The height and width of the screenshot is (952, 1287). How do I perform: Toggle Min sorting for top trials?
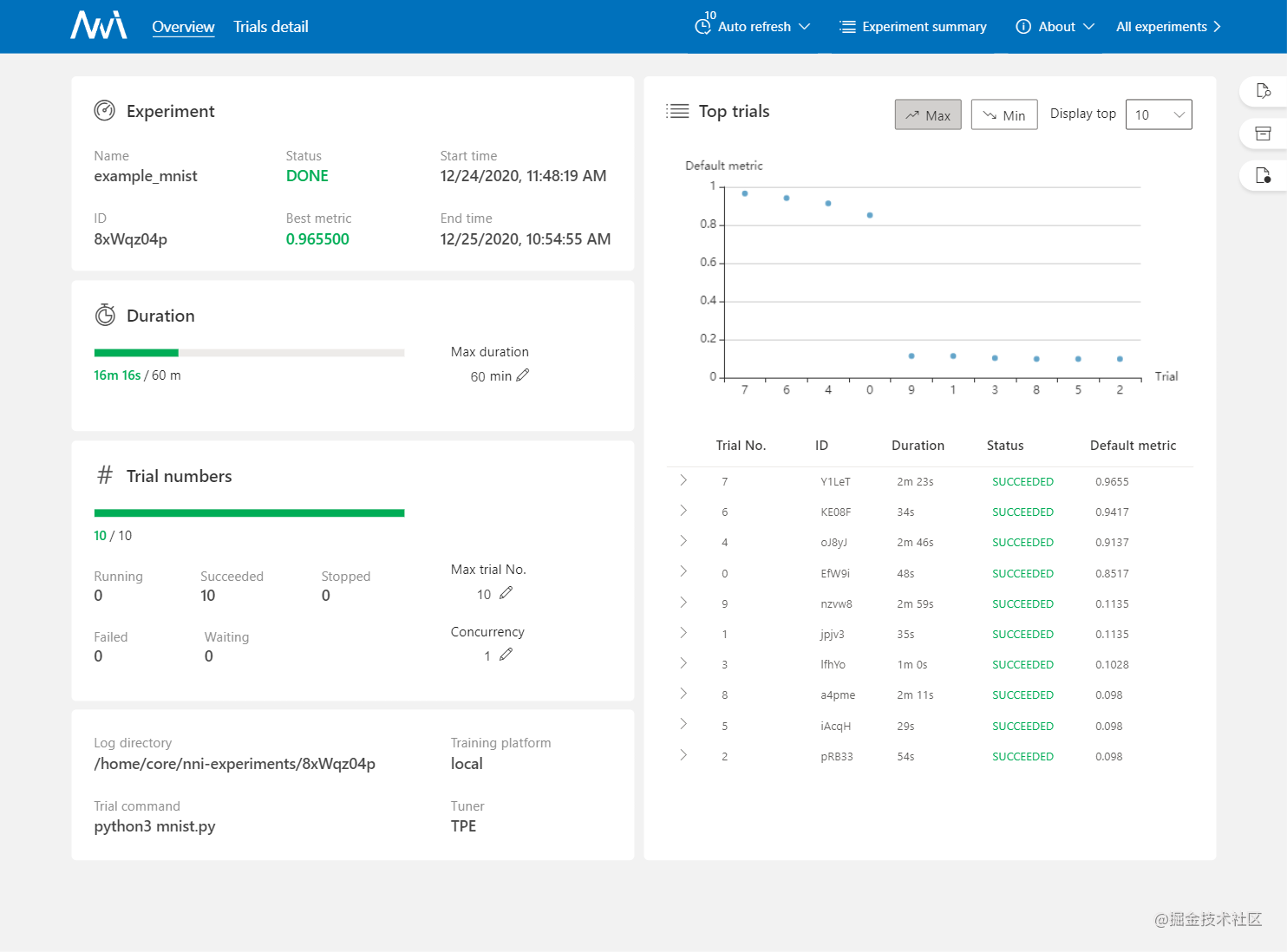point(1004,114)
